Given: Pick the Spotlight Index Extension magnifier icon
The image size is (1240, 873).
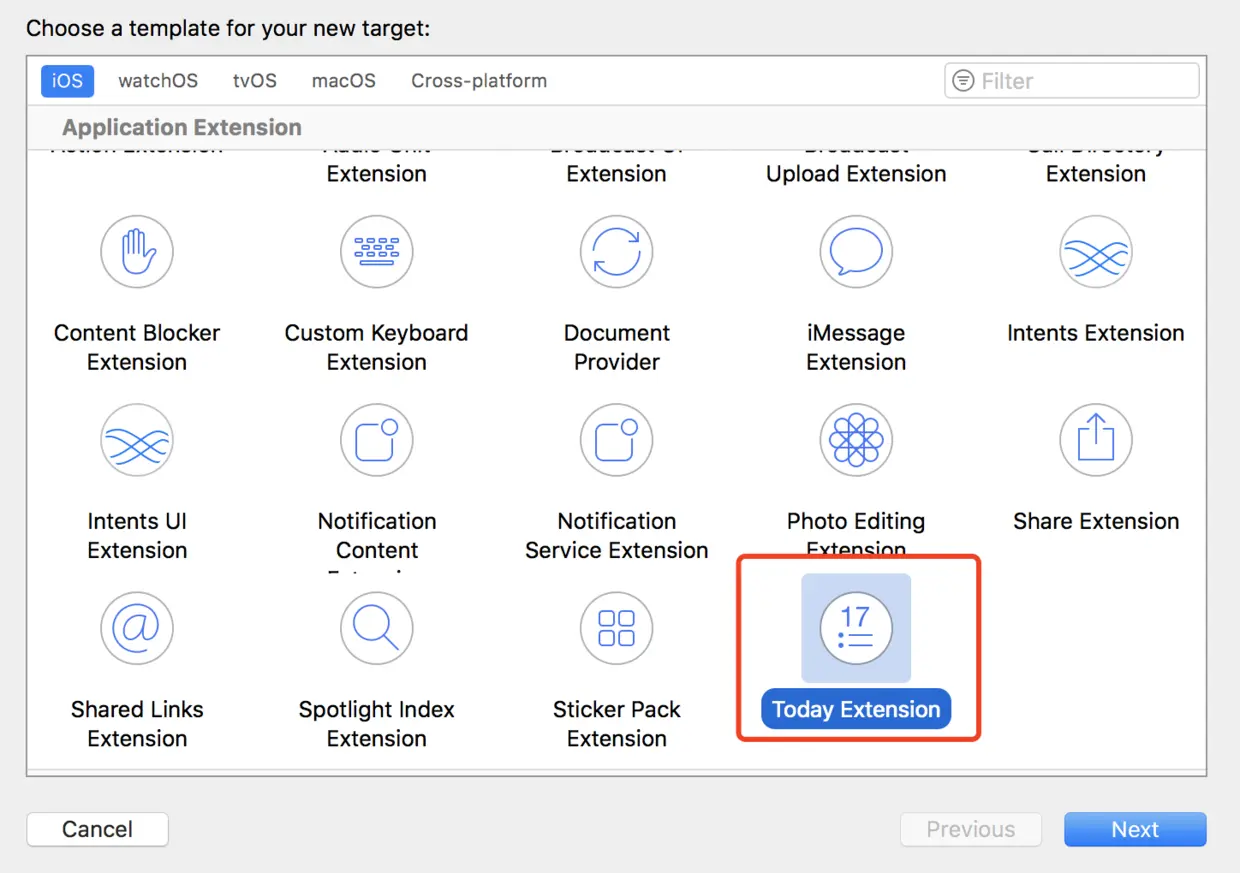Looking at the screenshot, I should click(x=377, y=628).
